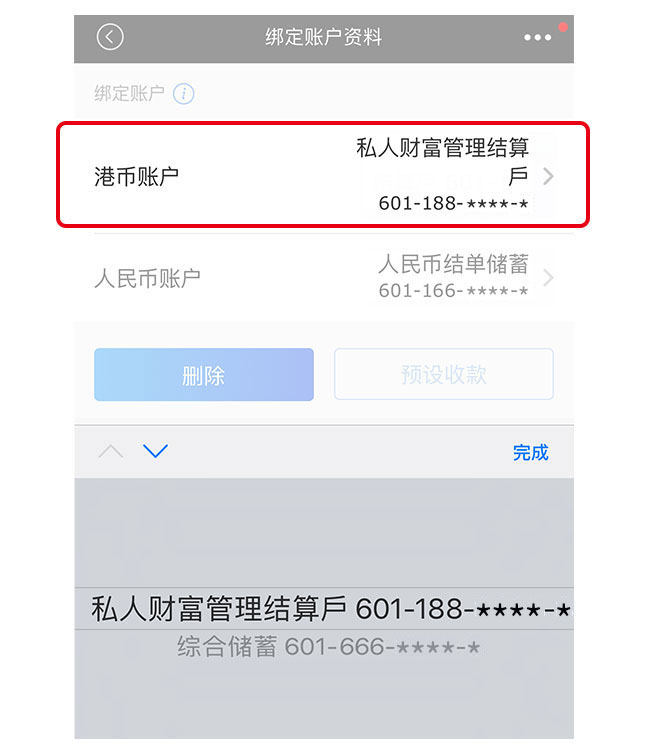The width and height of the screenshot is (650, 753).
Task: Open the three-dot more options menu
Action: pos(537,37)
